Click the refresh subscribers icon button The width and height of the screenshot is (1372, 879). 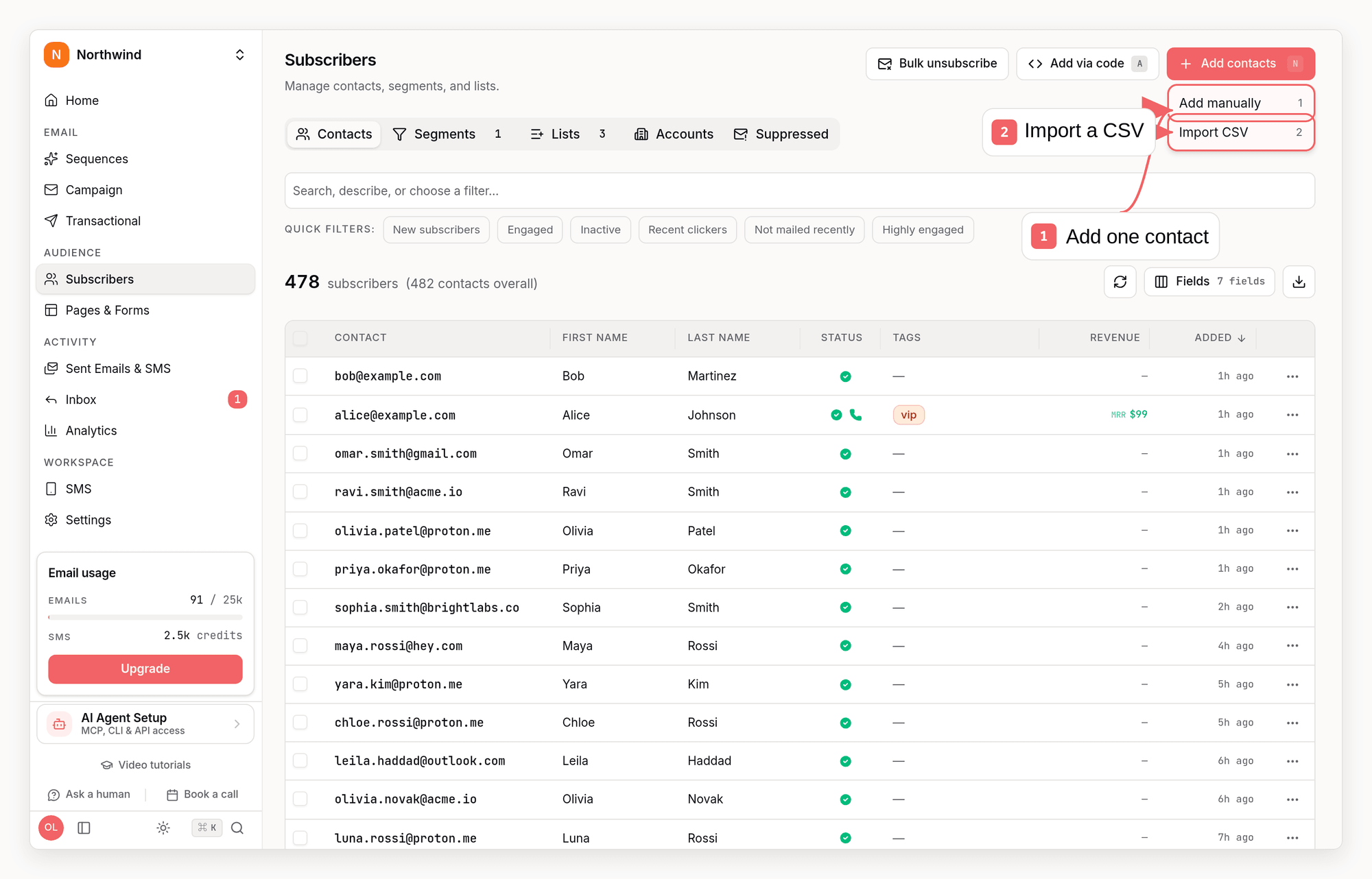tap(1120, 282)
